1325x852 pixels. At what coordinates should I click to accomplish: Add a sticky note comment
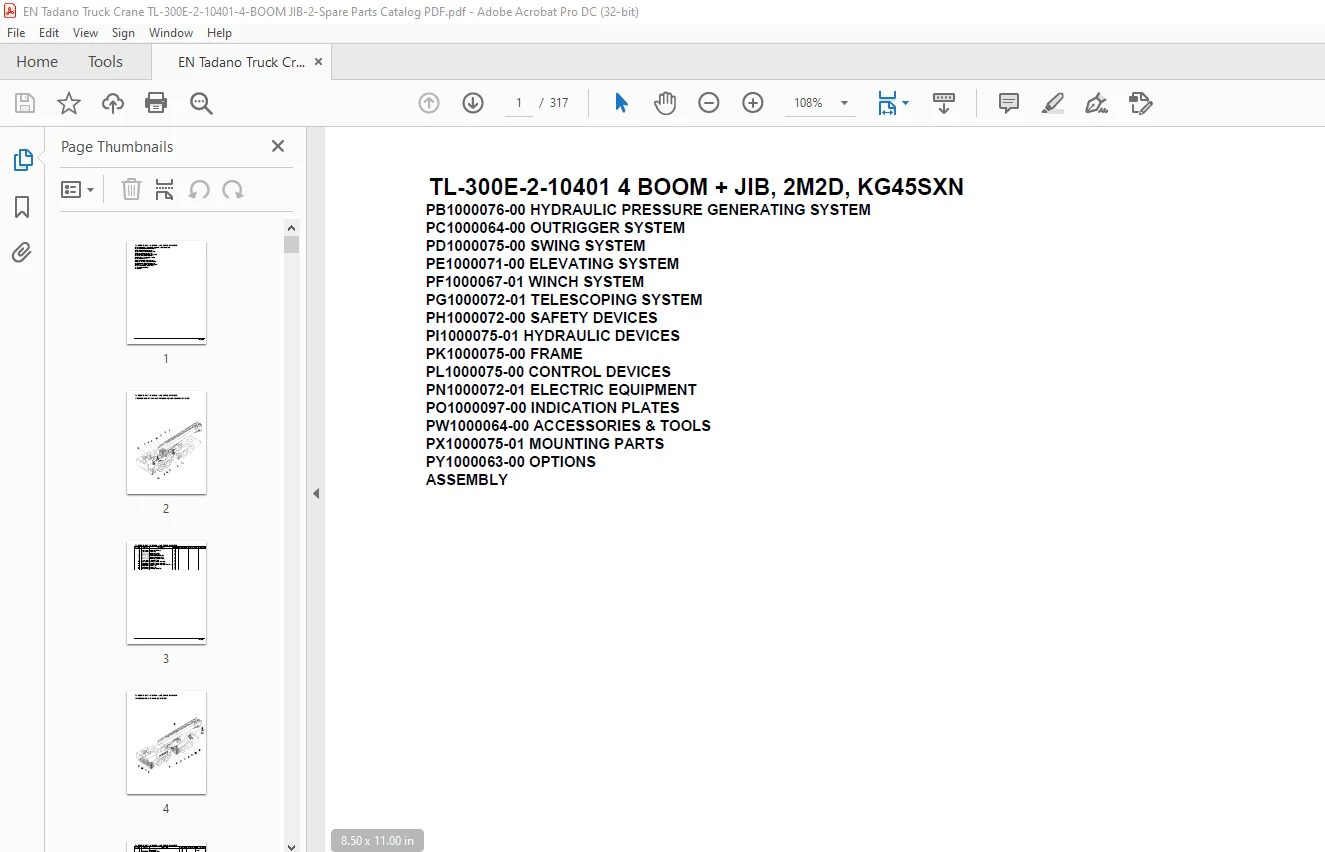point(1009,103)
